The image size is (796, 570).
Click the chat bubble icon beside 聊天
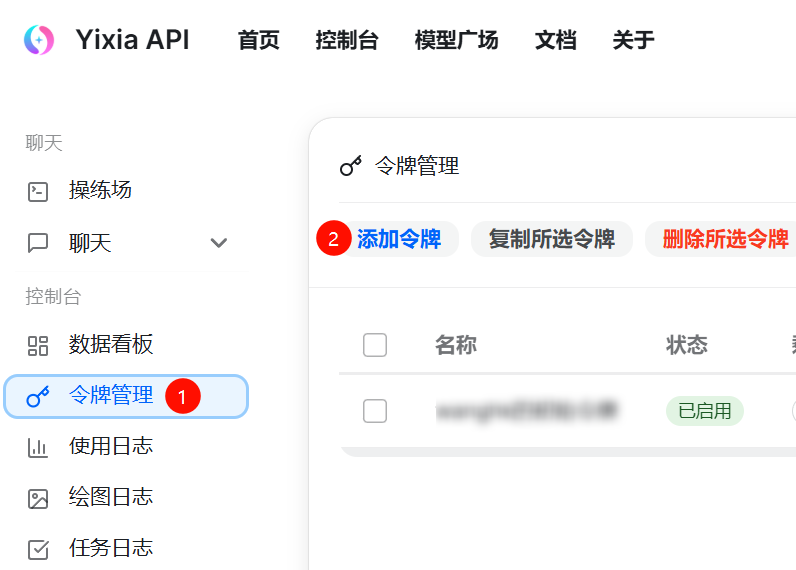(38, 243)
